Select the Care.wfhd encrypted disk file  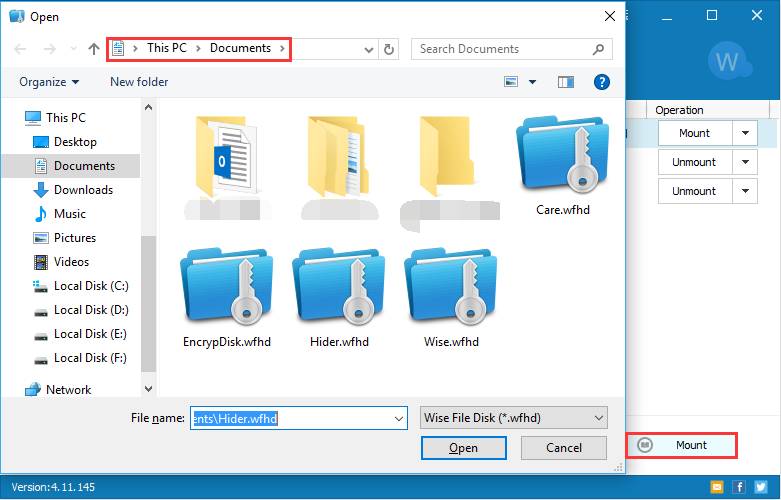pyautogui.click(x=563, y=167)
